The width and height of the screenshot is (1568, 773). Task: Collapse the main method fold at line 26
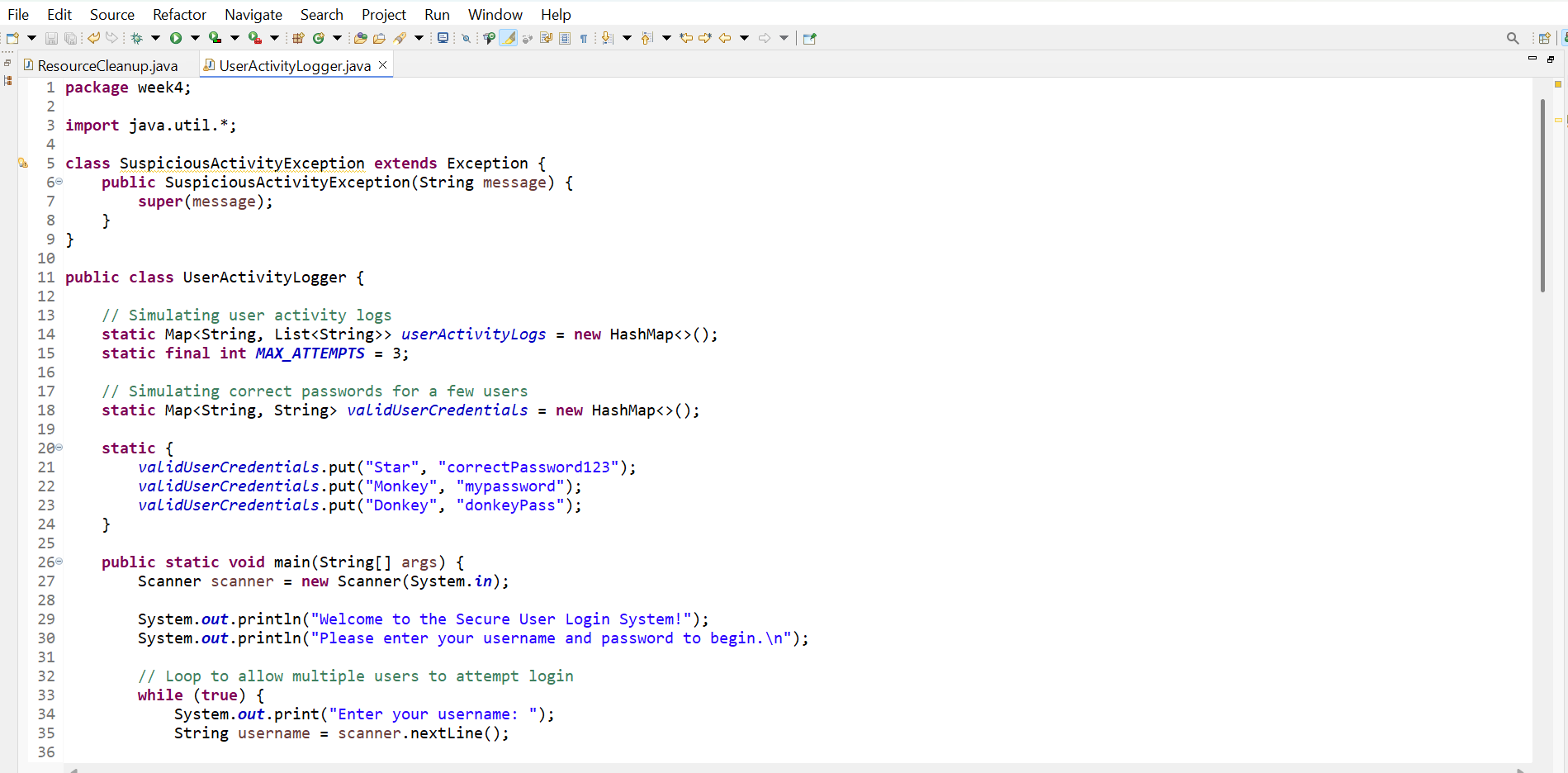click(59, 562)
